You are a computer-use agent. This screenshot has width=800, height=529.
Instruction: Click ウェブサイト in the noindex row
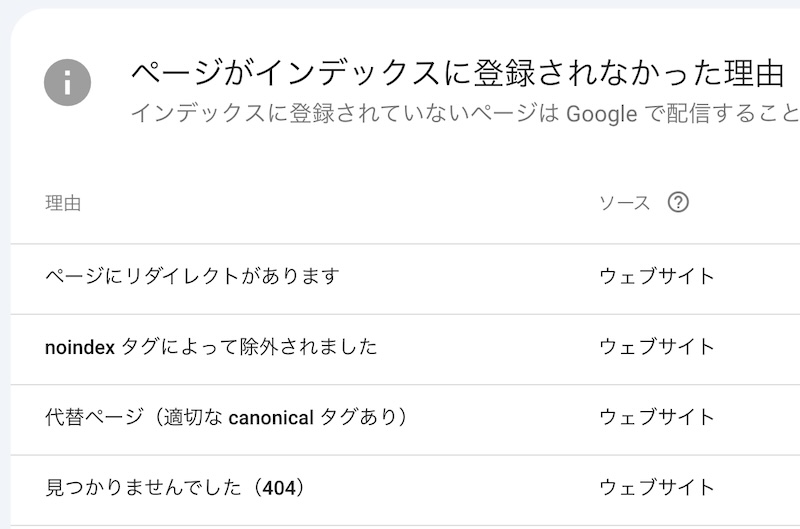pyautogui.click(x=657, y=347)
